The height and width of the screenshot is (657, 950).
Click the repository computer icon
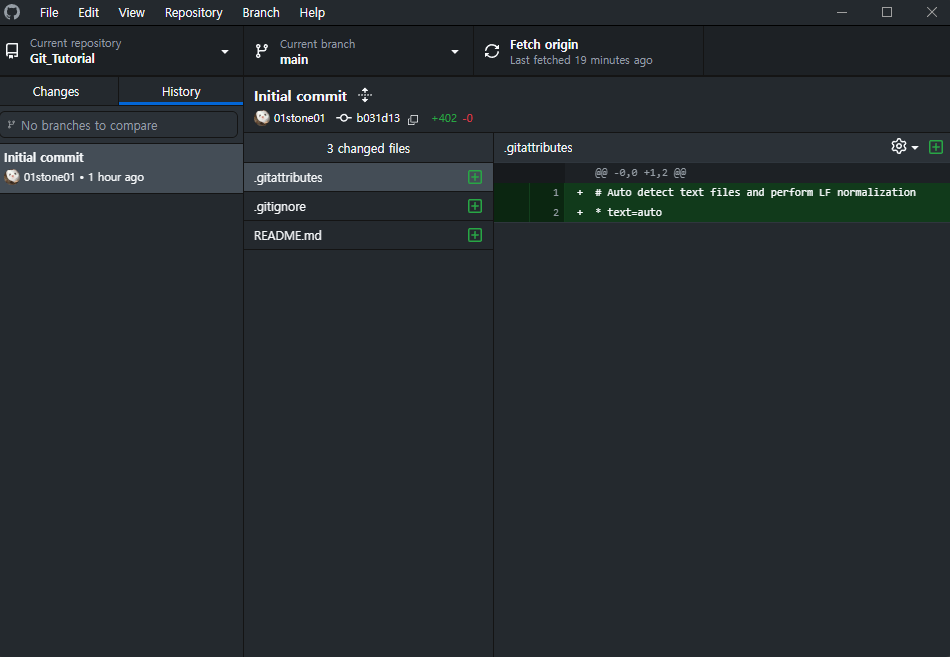click(x=12, y=51)
